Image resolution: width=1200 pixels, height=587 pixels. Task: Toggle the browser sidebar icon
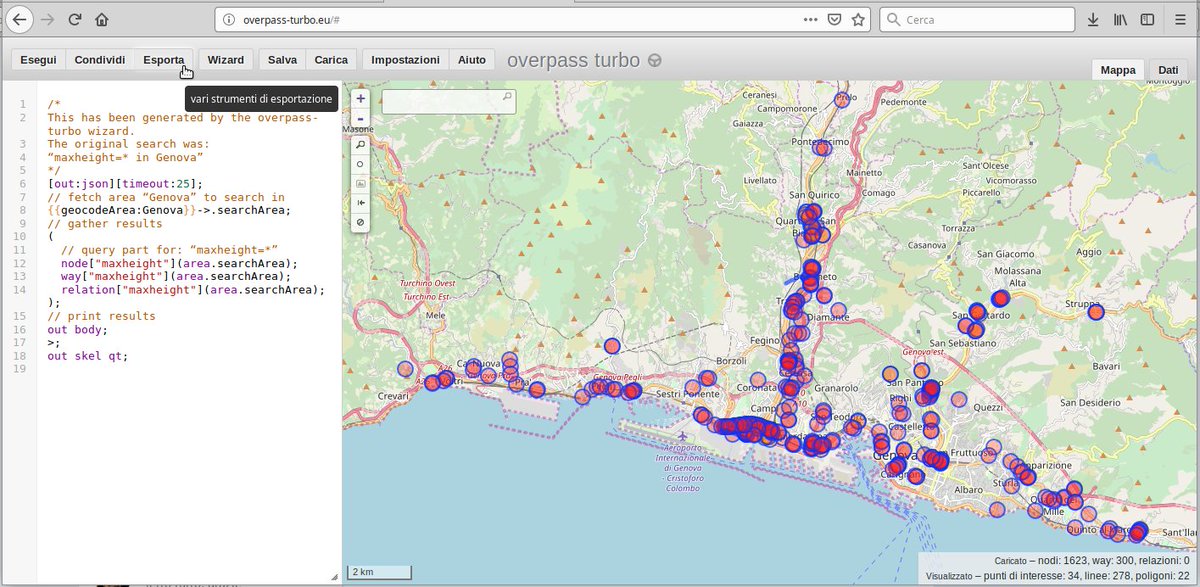1147,19
